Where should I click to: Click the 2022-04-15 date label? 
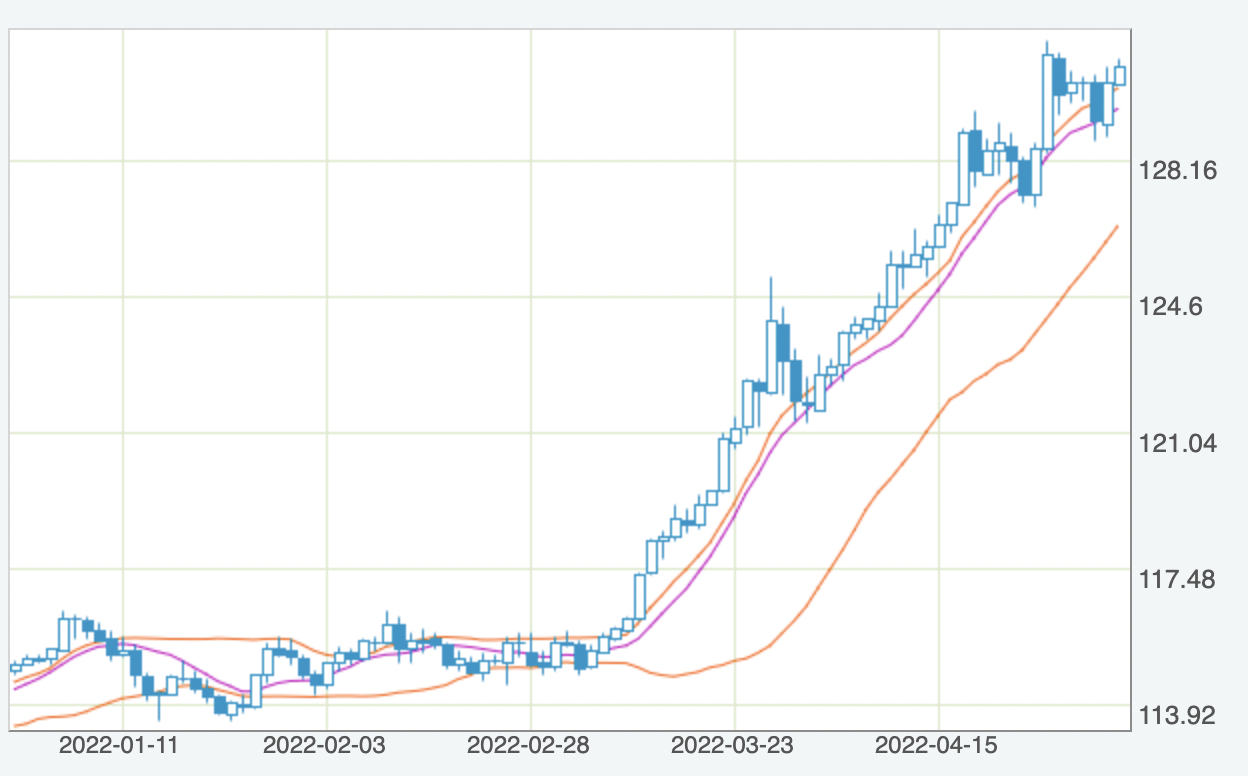coord(938,746)
